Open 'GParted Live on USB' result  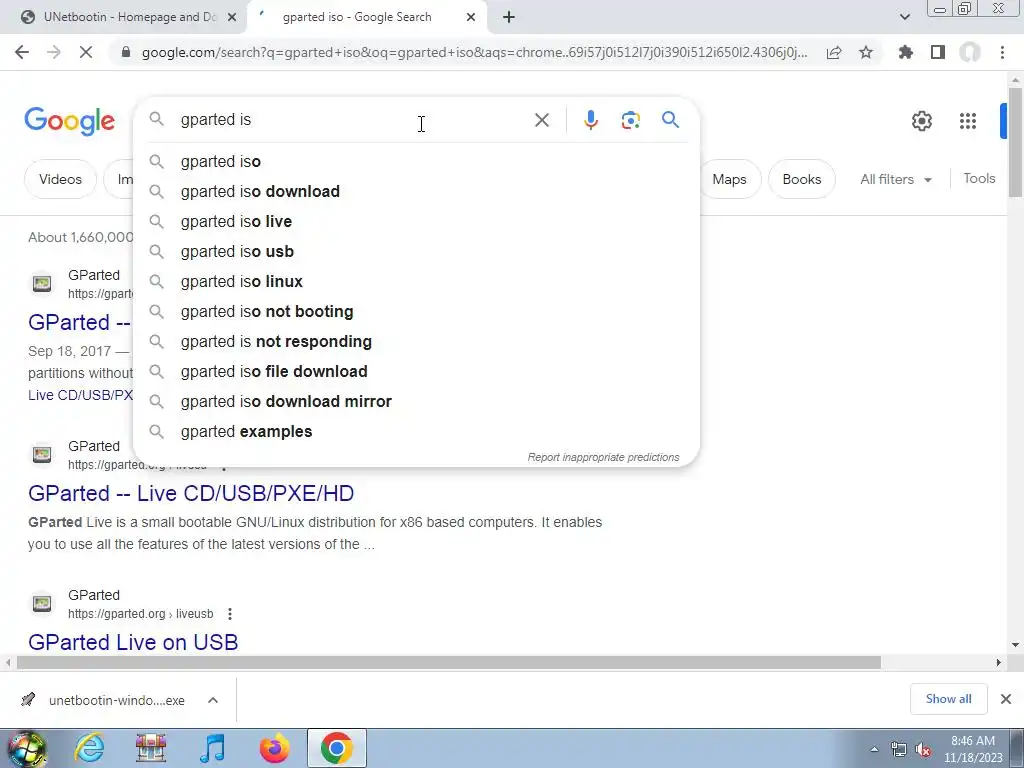pos(133,642)
